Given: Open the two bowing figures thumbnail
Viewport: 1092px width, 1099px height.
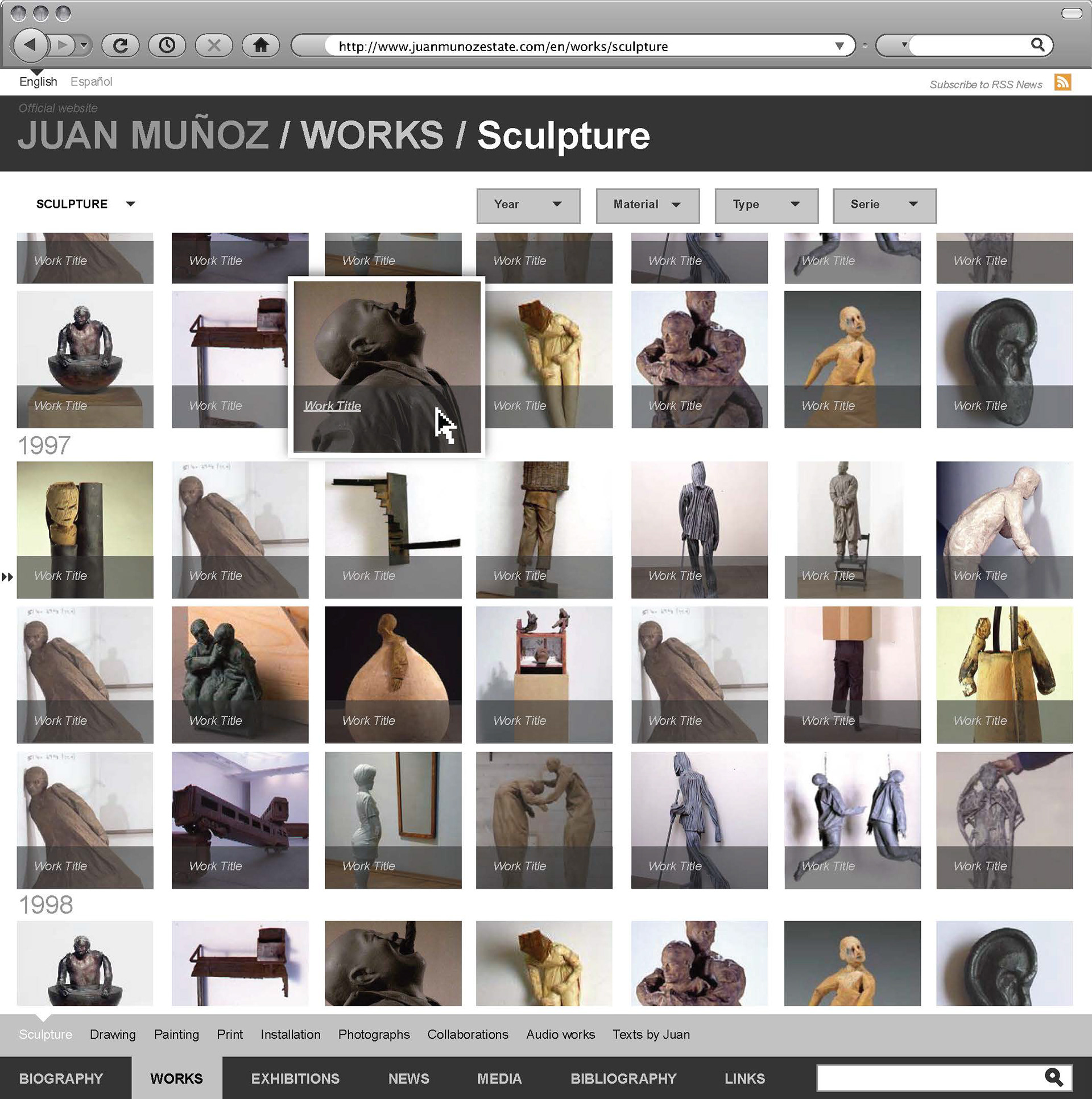Looking at the screenshot, I should pyautogui.click(x=544, y=820).
